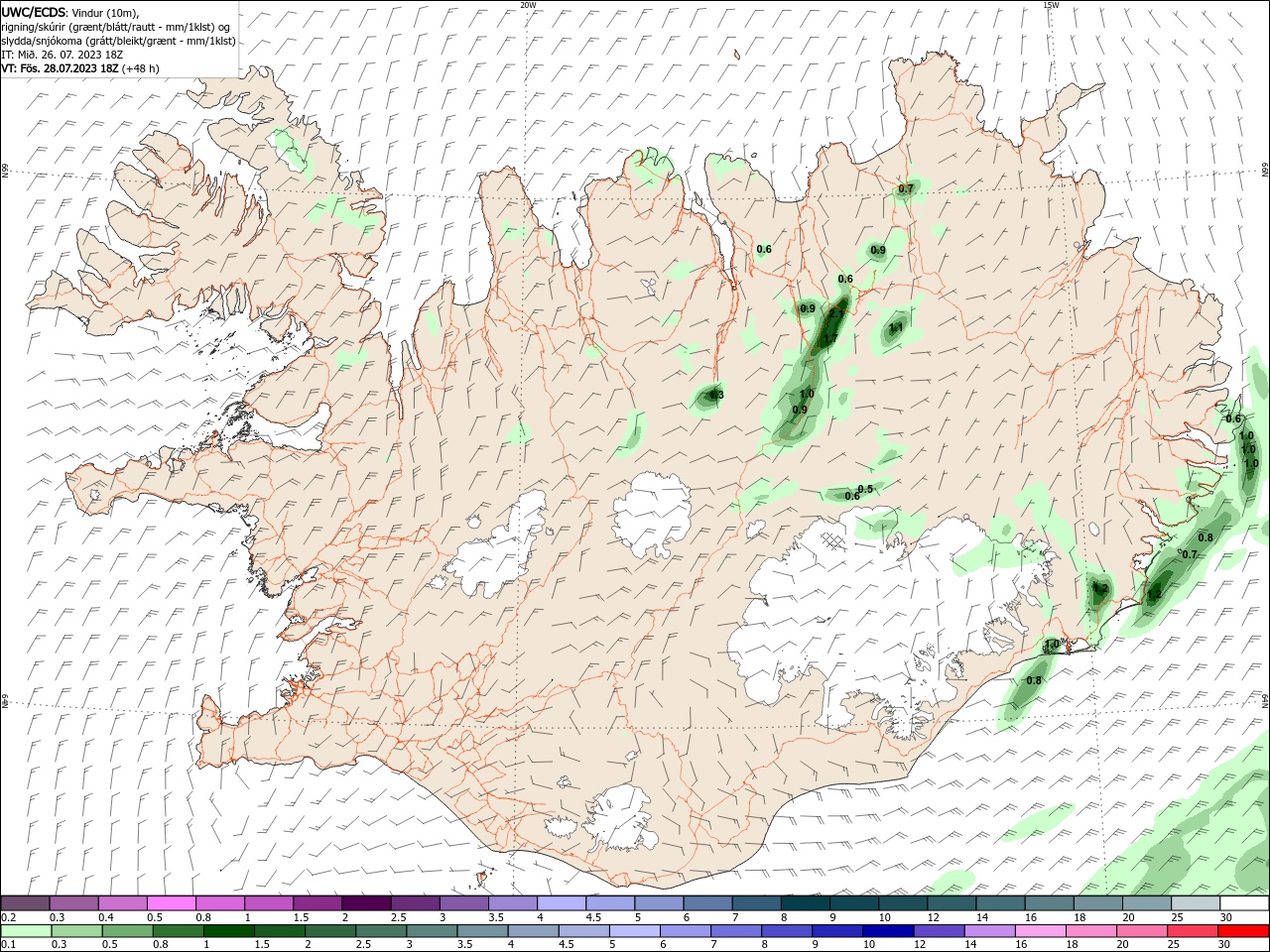The image size is (1270, 952).
Task: Click the 1.3 precipitation value on the map
Action: (x=716, y=395)
